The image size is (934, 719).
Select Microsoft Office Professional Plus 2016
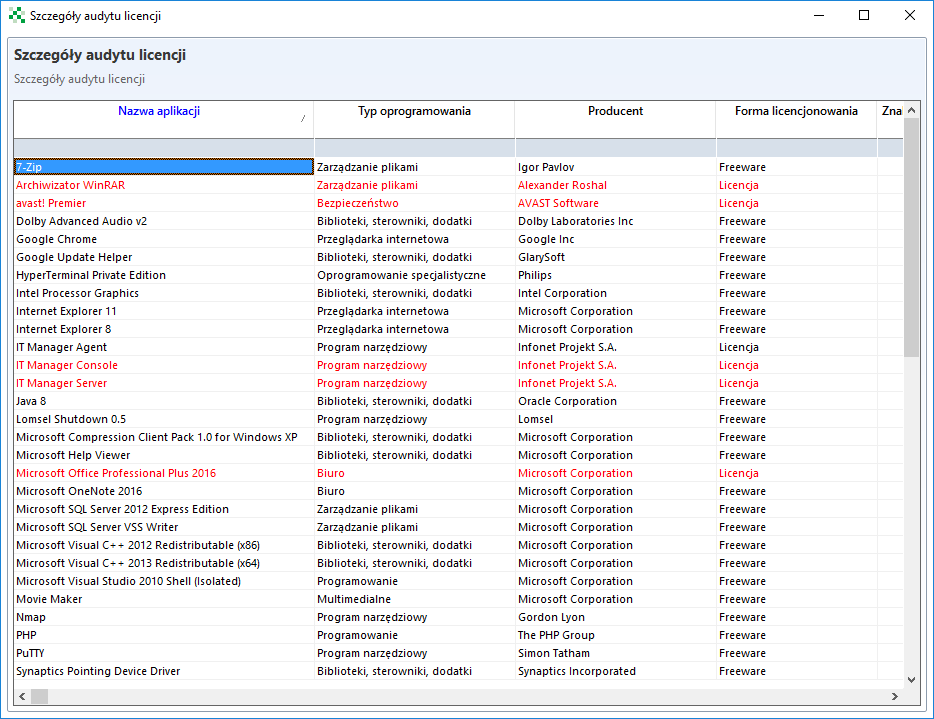[459, 473]
